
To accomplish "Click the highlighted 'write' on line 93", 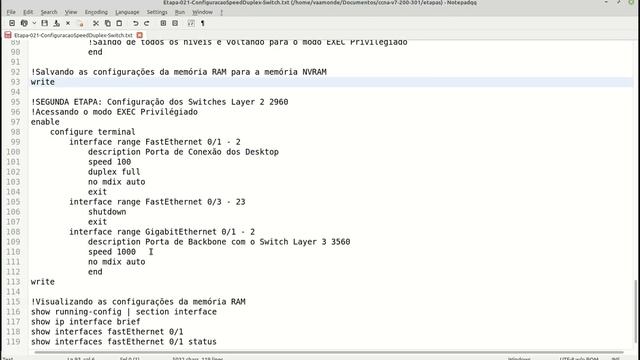I will pos(42,82).
